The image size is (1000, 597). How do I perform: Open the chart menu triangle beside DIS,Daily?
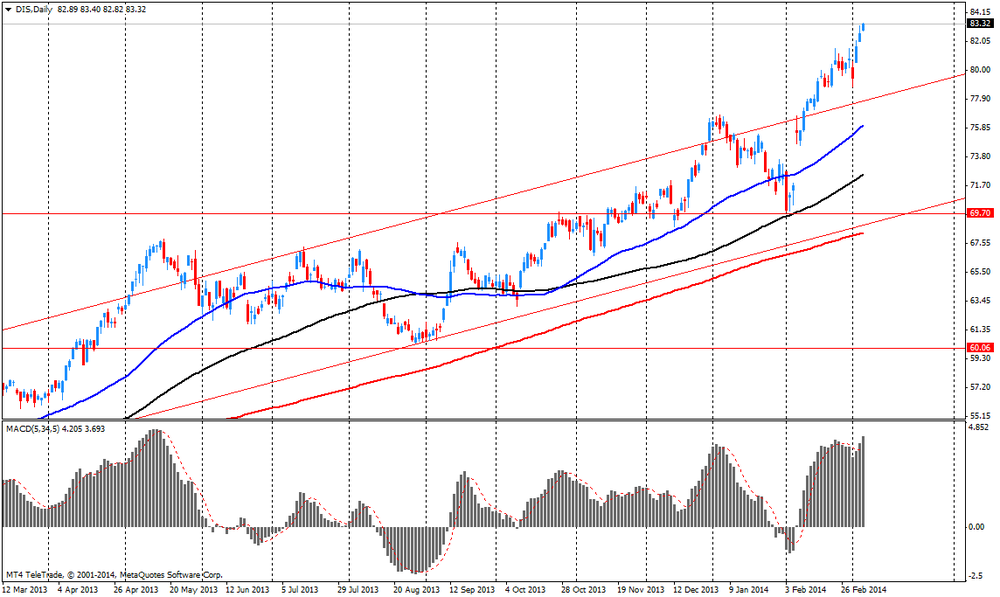[8, 10]
